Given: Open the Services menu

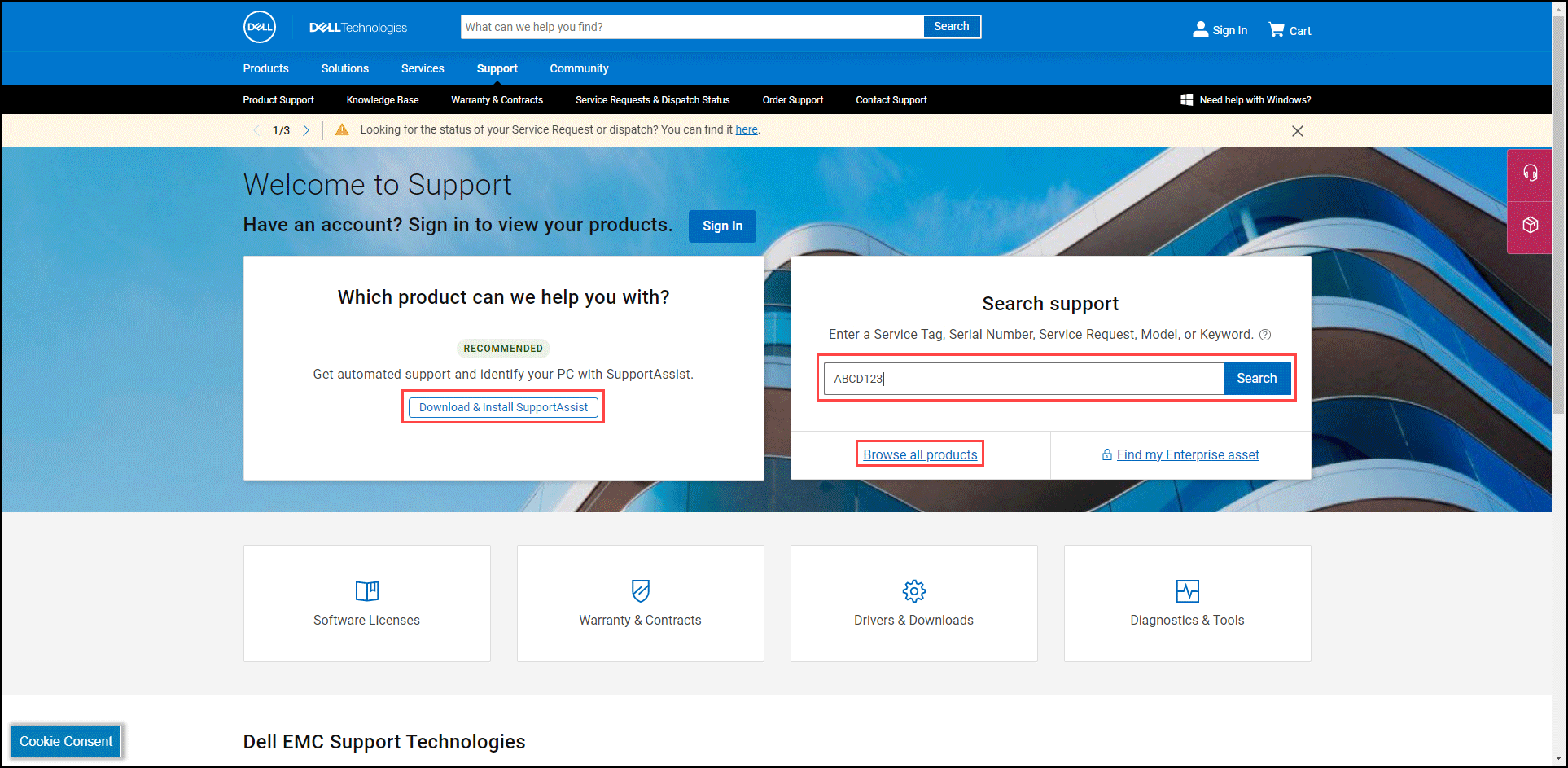Looking at the screenshot, I should tap(423, 68).
